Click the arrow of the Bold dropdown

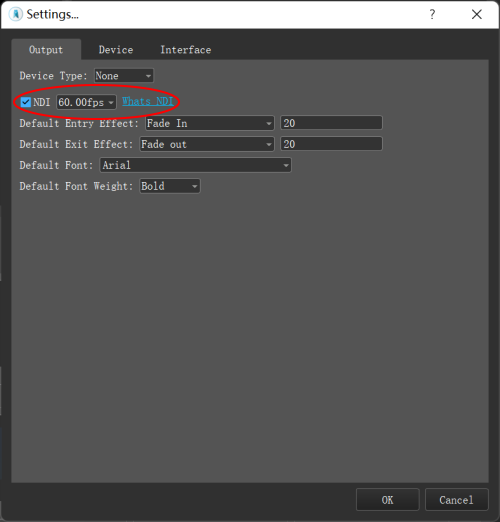click(x=195, y=186)
